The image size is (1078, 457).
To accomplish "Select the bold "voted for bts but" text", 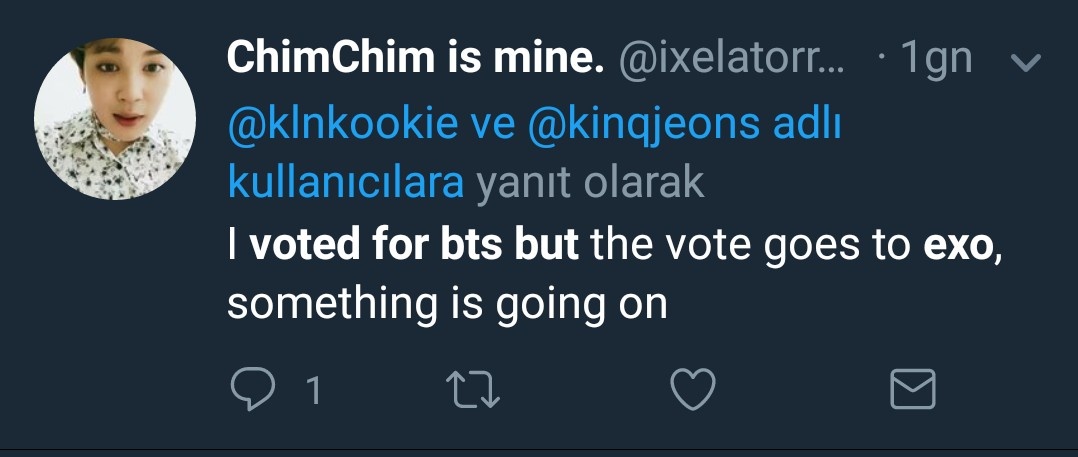I will (414, 244).
